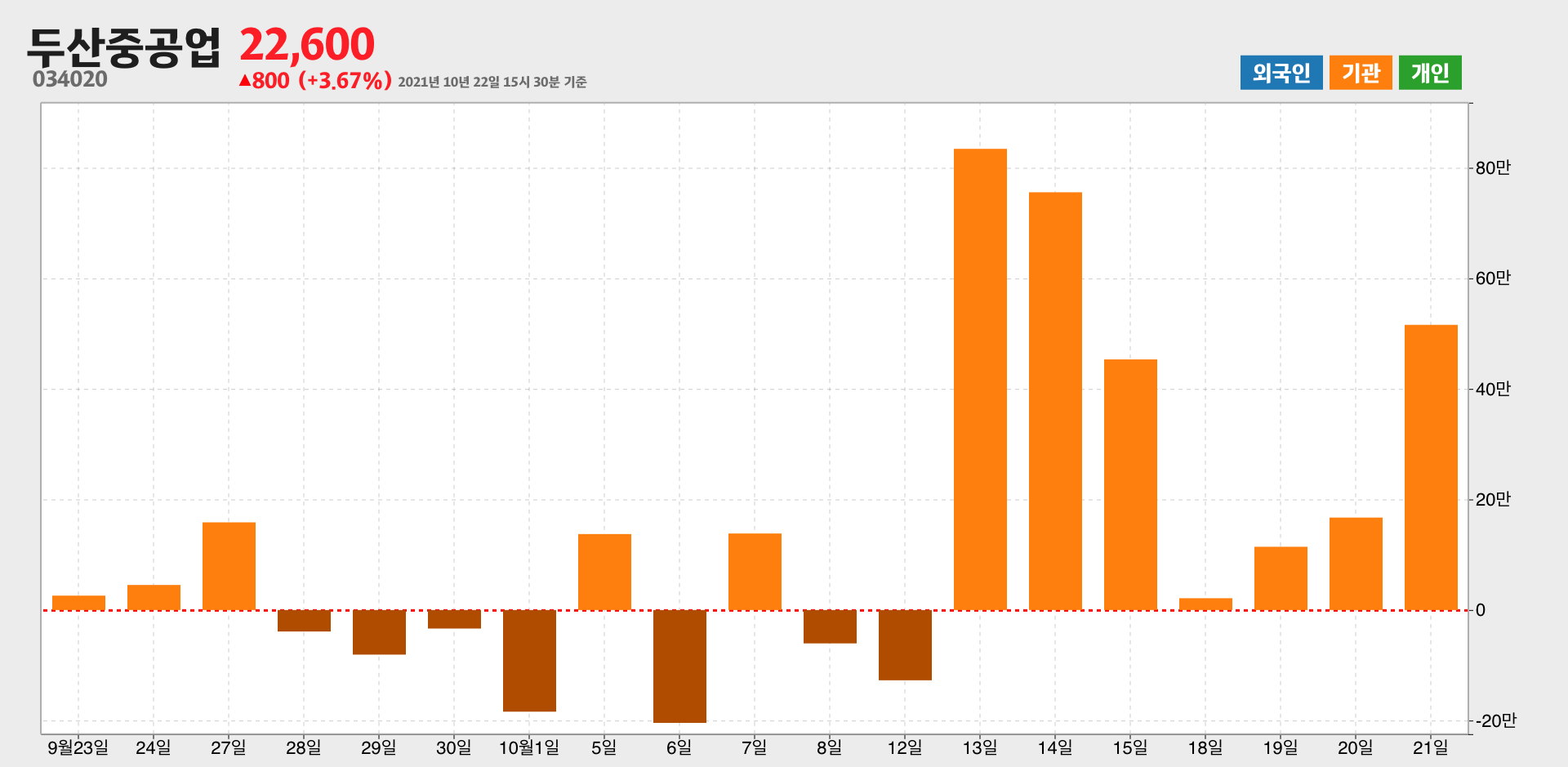1568x767 pixels.
Task: Click the 60만 y-axis label
Action: point(1493,279)
